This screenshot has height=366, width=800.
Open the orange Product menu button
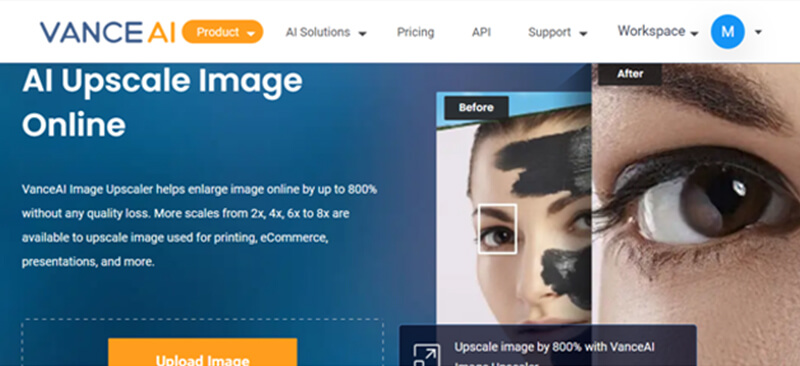tap(222, 32)
